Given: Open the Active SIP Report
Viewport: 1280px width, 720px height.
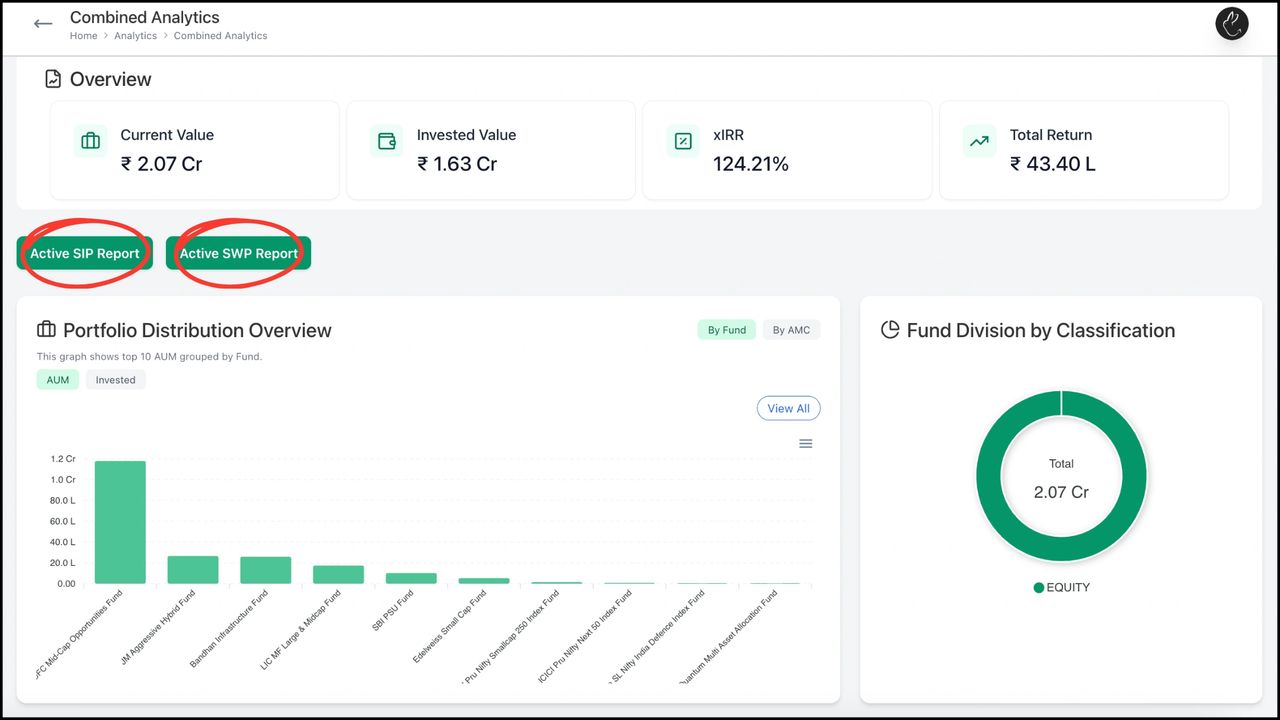Looking at the screenshot, I should pos(84,253).
